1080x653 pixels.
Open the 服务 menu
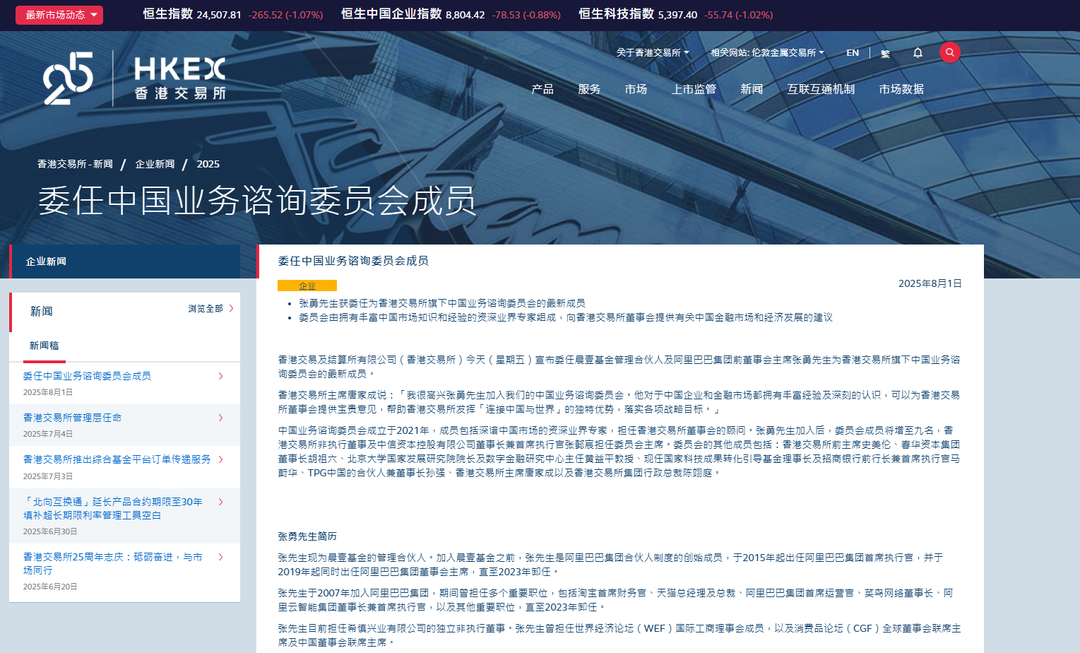pos(589,89)
